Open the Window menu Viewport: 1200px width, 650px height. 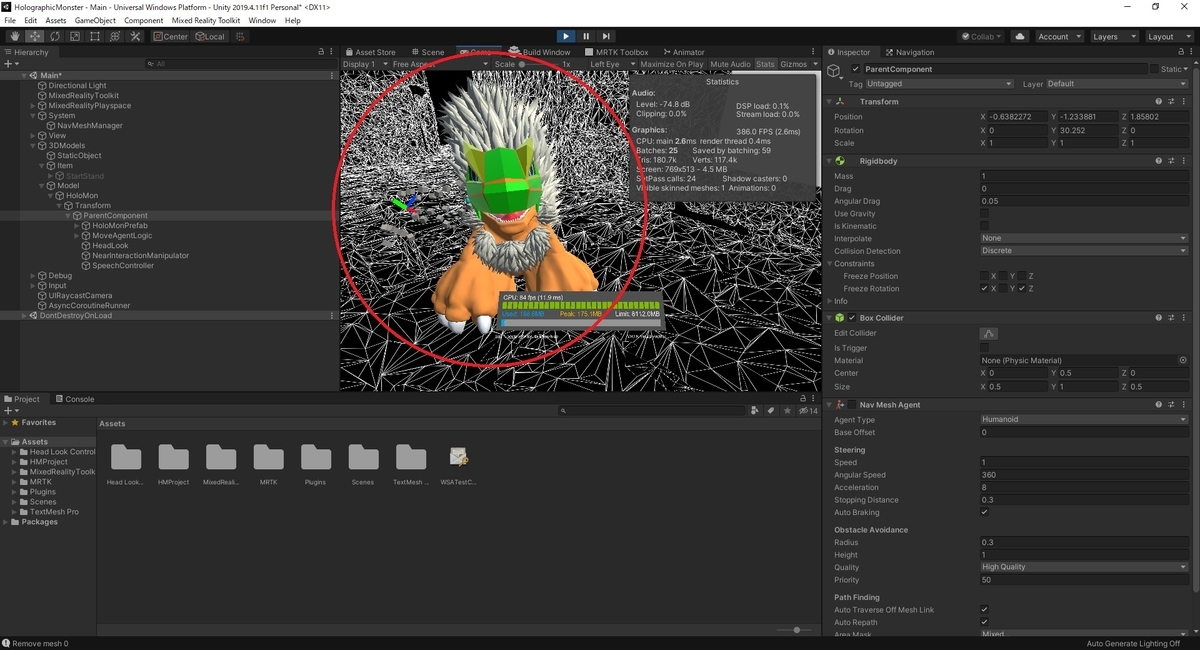[x=262, y=20]
